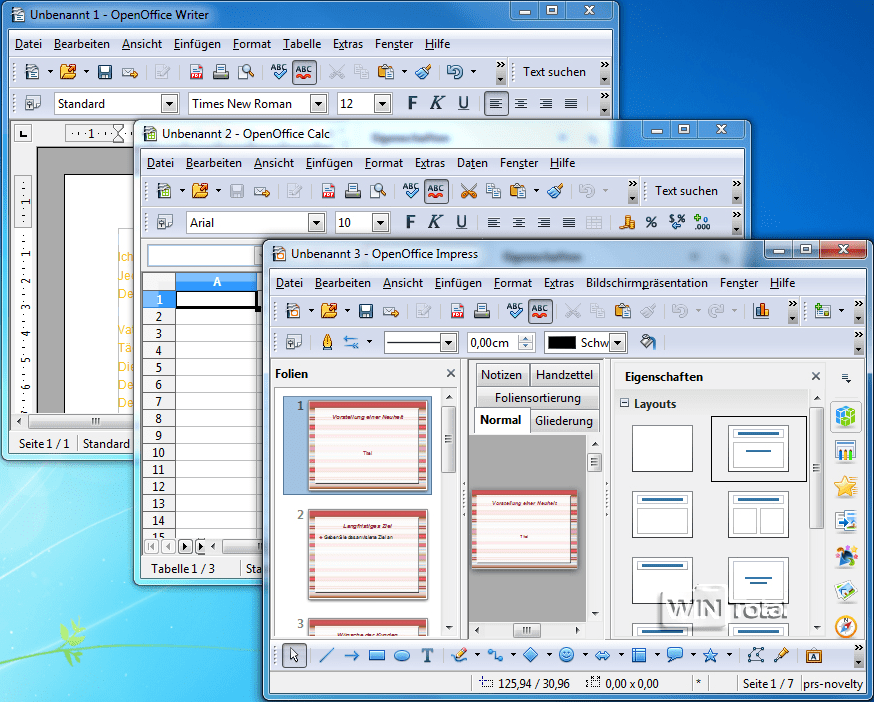This screenshot has width=874, height=702.
Task: Export as PDF in the Writer window
Action: [196, 72]
